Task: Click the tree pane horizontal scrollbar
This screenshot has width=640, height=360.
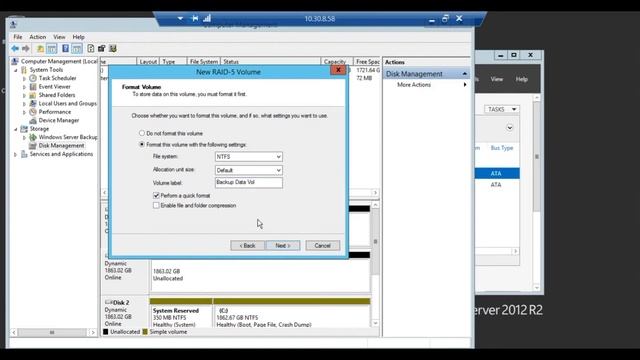Action: point(53,332)
